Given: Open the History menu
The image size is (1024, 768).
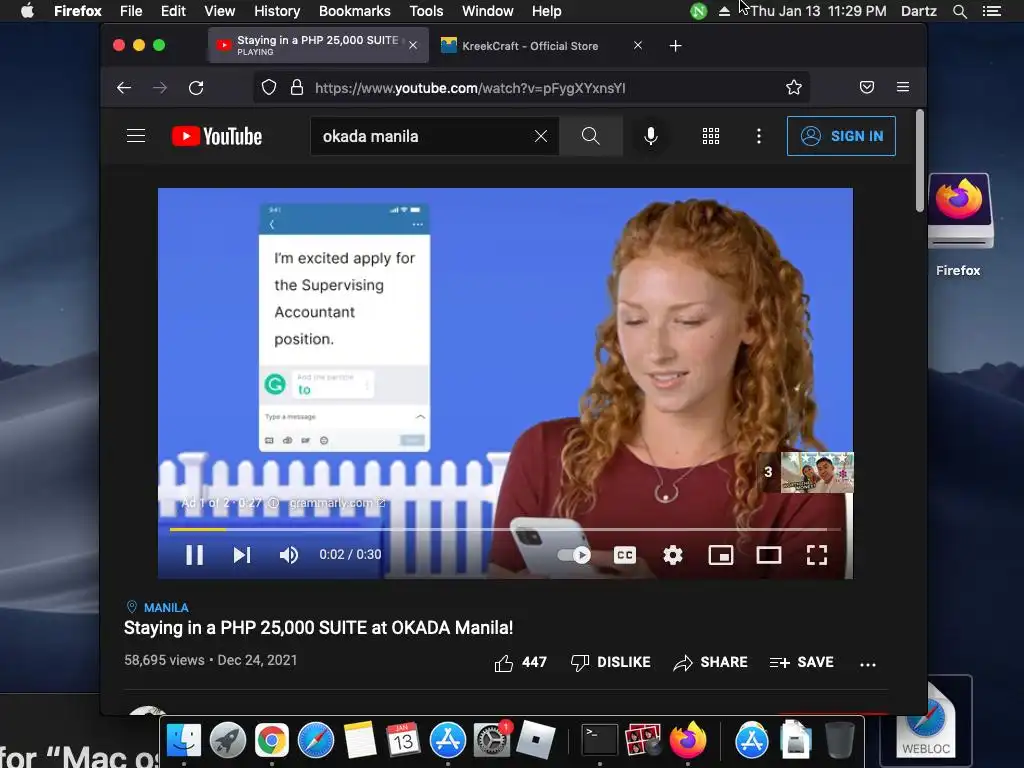Looking at the screenshot, I should [277, 11].
